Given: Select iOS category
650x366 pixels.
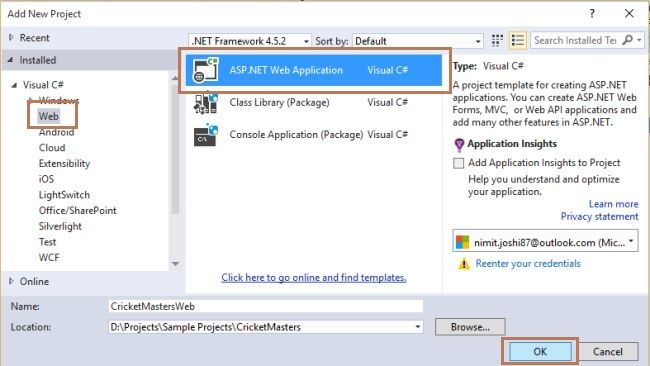Looking at the screenshot, I should click(46, 179).
